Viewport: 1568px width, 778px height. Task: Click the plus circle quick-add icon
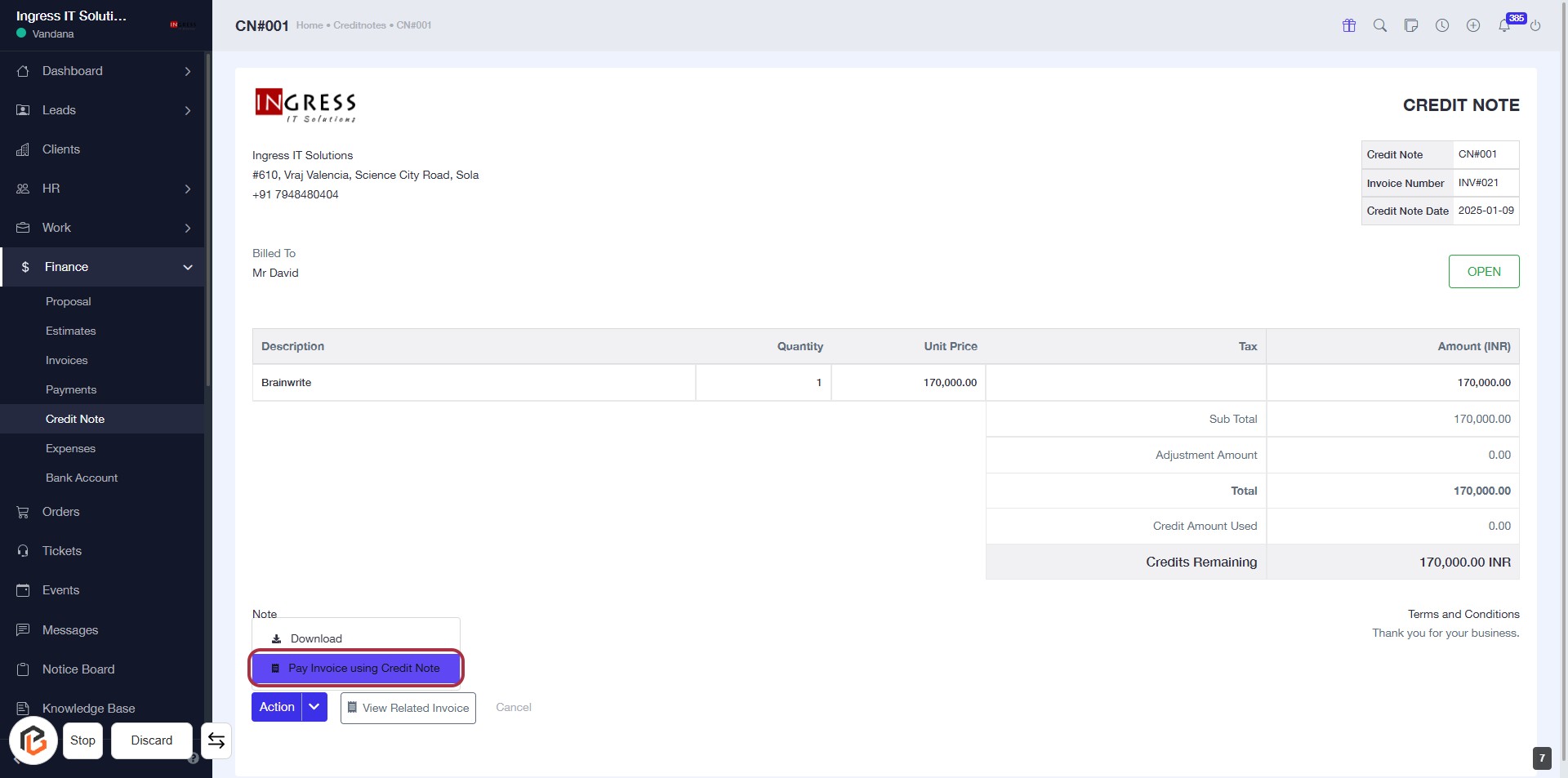(1473, 25)
